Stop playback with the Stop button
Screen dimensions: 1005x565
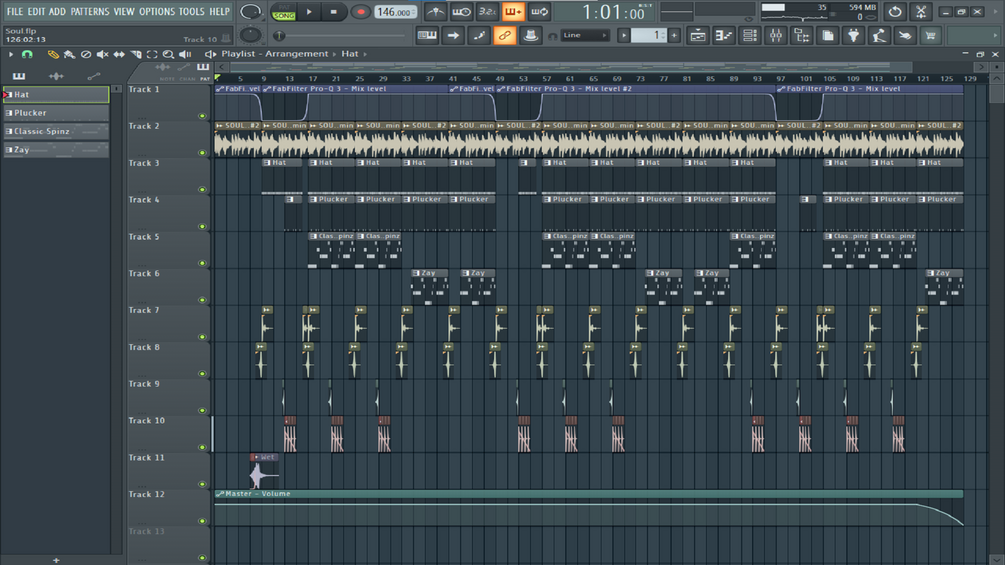[333, 12]
